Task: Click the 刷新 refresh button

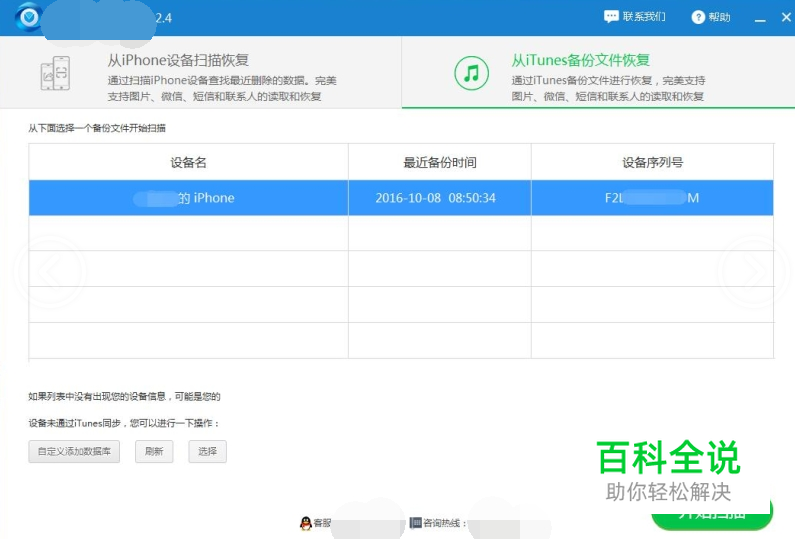Action: (x=154, y=451)
